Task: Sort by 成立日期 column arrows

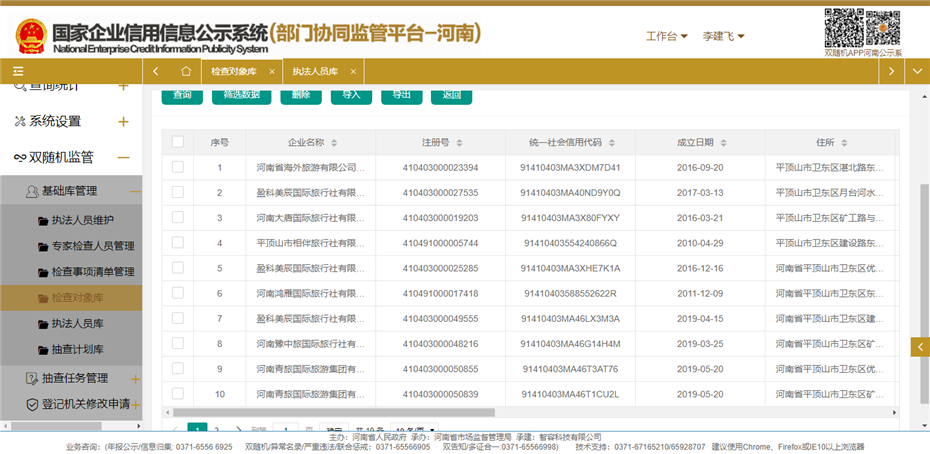Action: [x=724, y=143]
